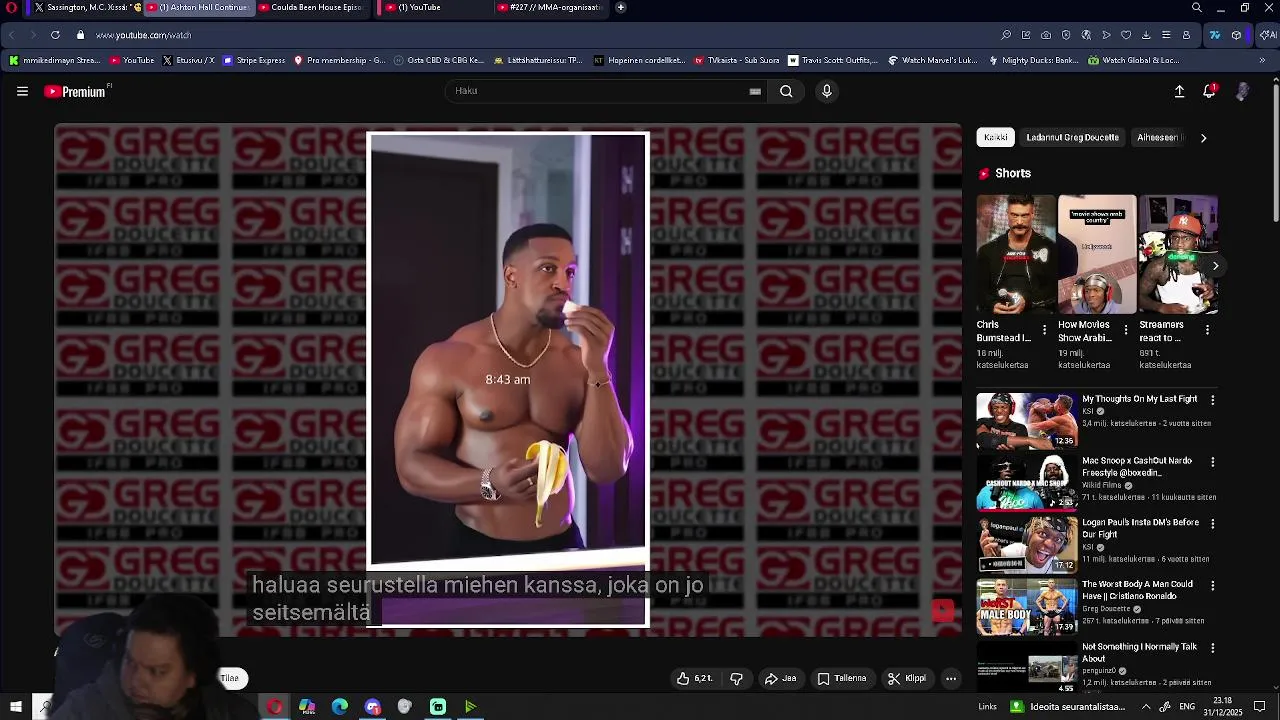Save the video with Tallenna button

[x=841, y=678]
